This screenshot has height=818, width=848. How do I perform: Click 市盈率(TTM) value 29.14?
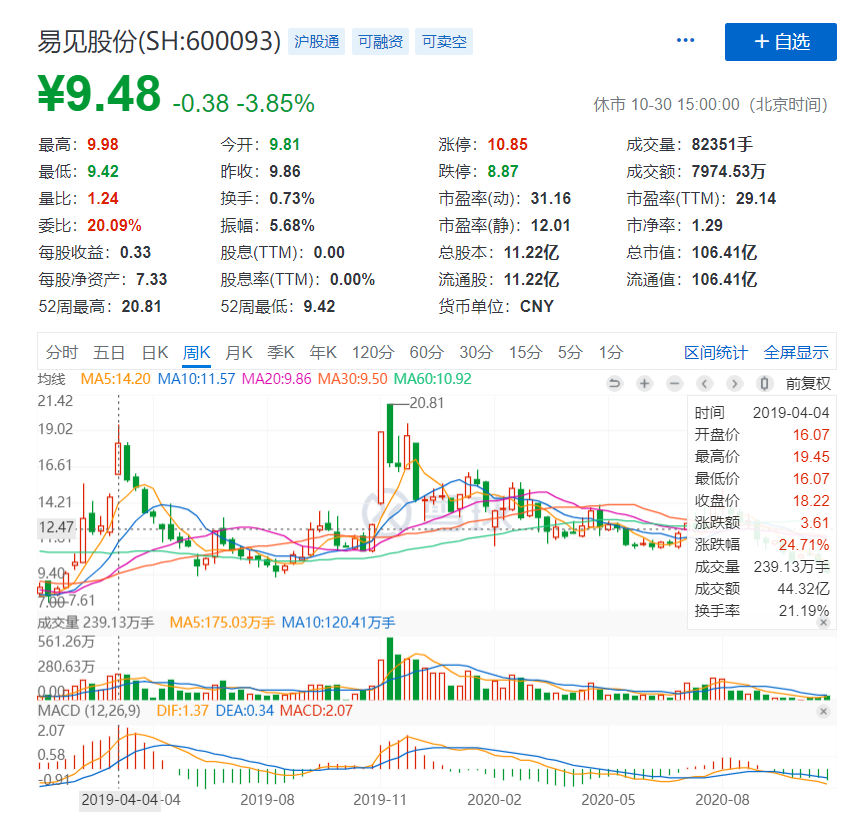coord(756,199)
